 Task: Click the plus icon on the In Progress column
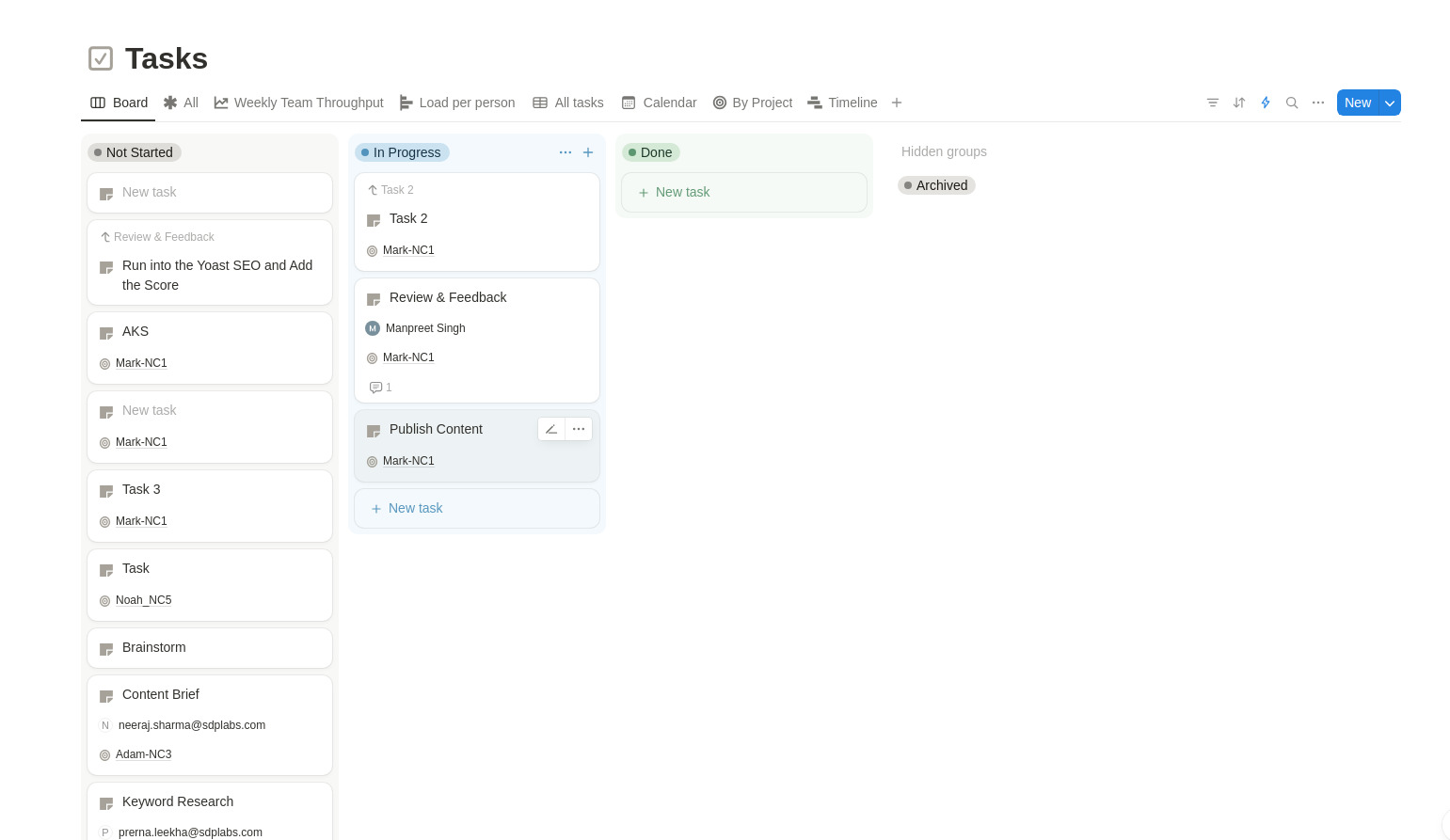click(588, 152)
